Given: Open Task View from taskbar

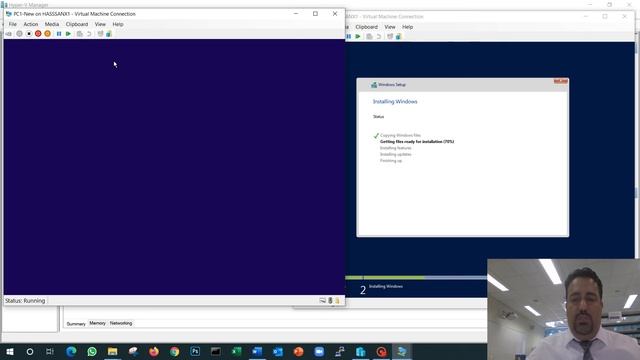Looking at the screenshot, I should 50,351.
